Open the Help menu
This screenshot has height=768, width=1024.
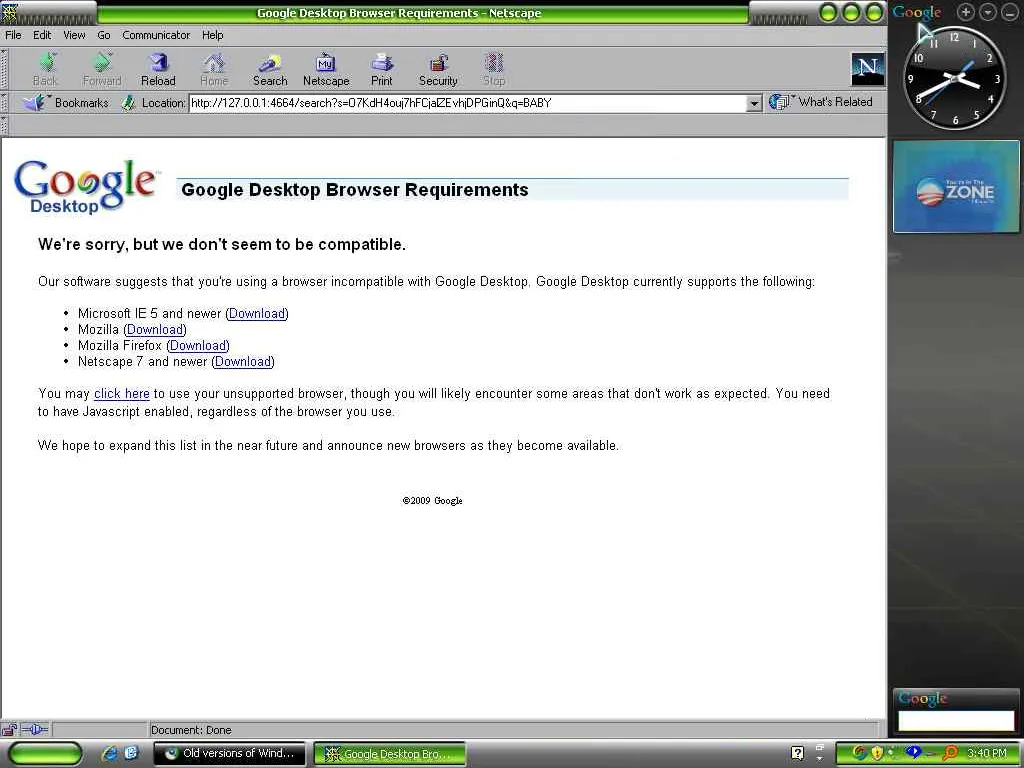click(x=212, y=35)
